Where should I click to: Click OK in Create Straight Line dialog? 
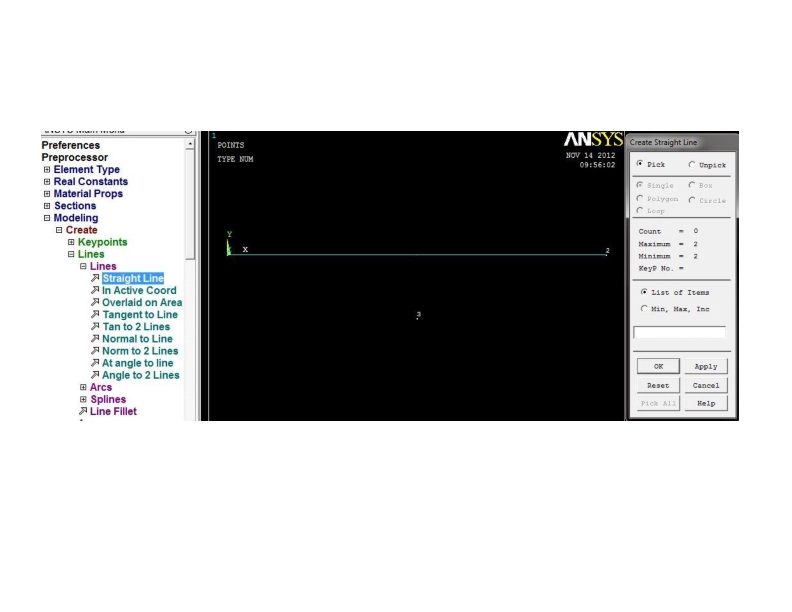click(658, 366)
